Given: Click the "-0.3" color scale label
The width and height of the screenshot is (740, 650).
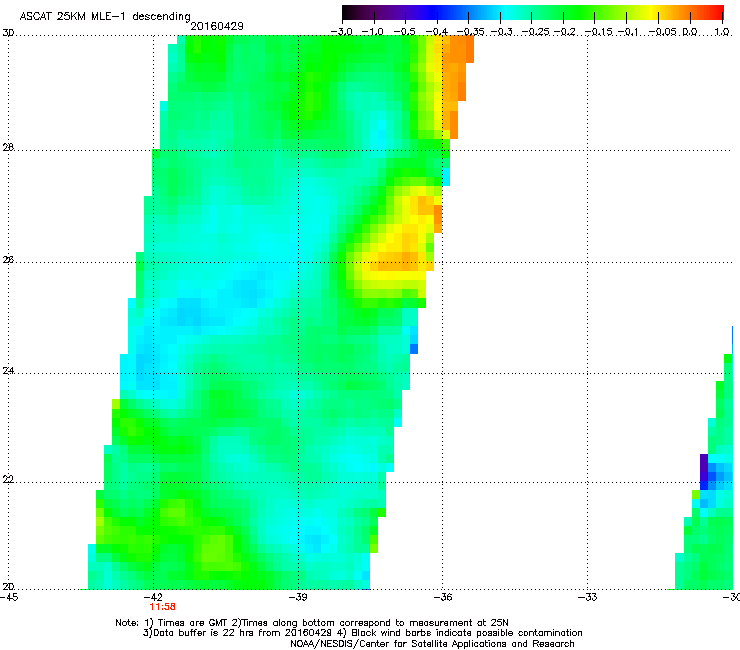Looking at the screenshot, I should 501,32.
